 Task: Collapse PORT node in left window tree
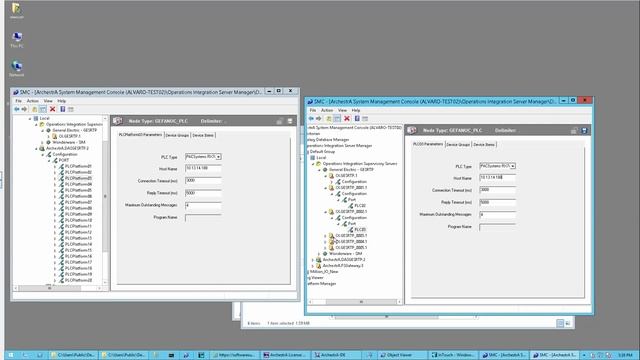[x=49, y=160]
